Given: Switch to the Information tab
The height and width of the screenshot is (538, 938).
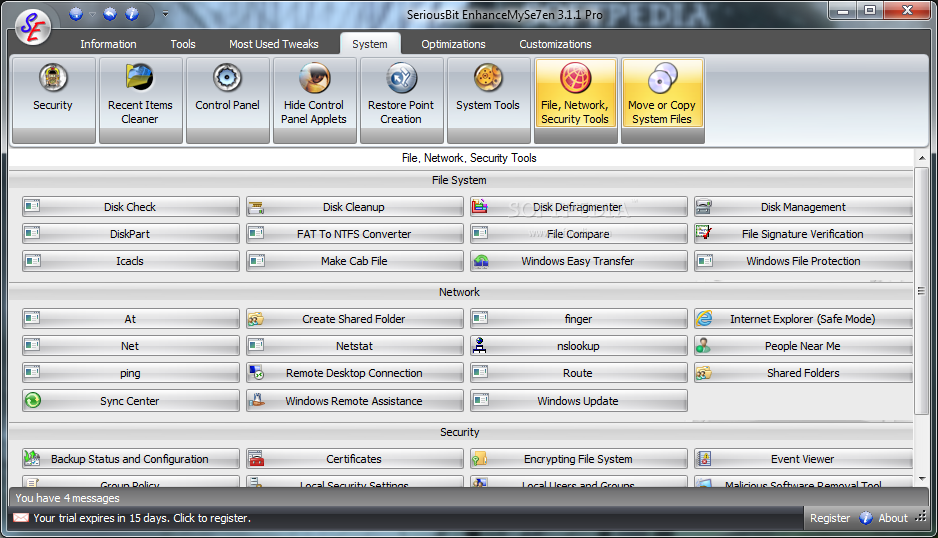Looking at the screenshot, I should coord(108,44).
